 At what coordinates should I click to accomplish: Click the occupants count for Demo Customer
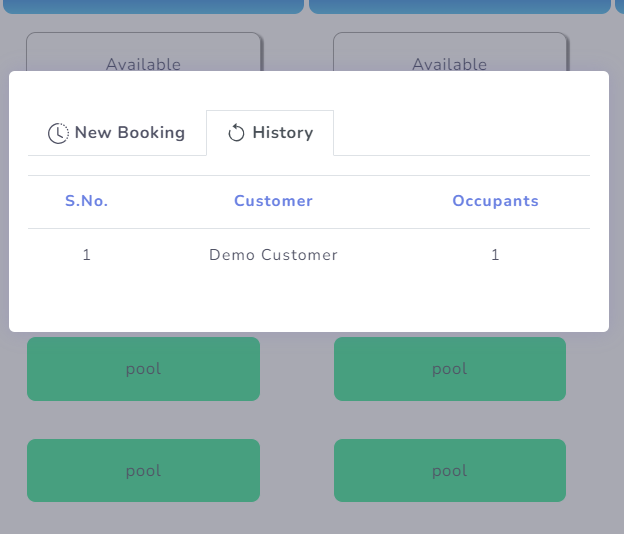[495, 255]
